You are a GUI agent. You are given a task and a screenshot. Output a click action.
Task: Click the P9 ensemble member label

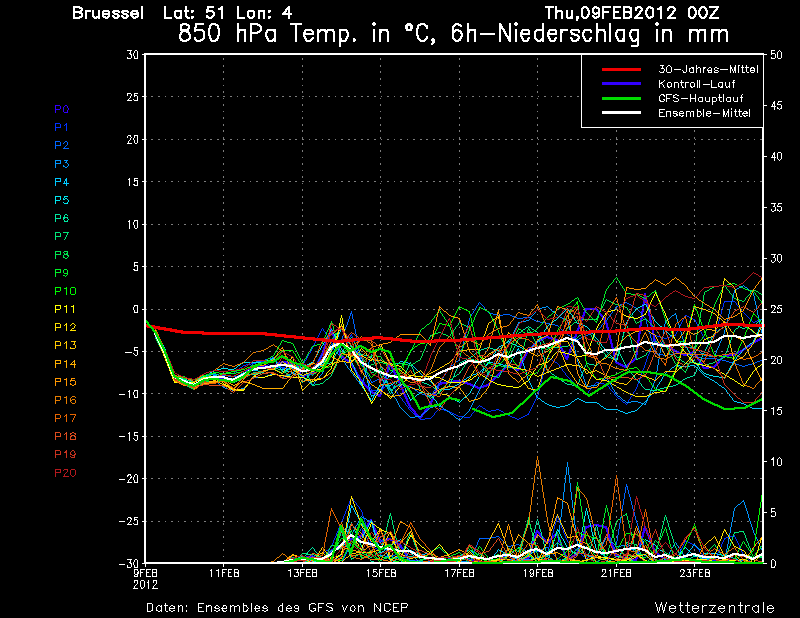[62, 273]
